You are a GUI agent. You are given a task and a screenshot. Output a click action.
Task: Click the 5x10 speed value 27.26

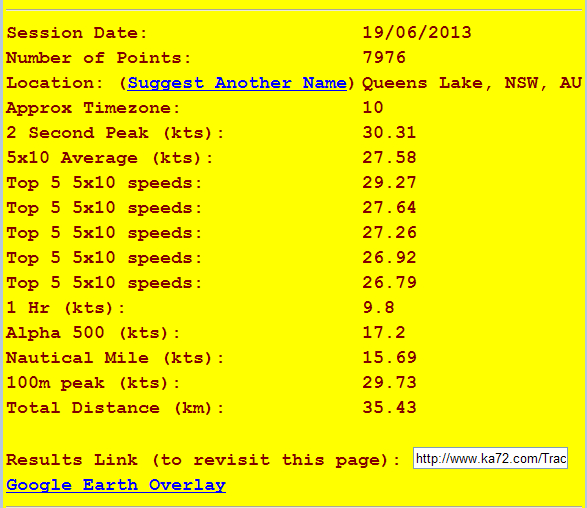[389, 232]
